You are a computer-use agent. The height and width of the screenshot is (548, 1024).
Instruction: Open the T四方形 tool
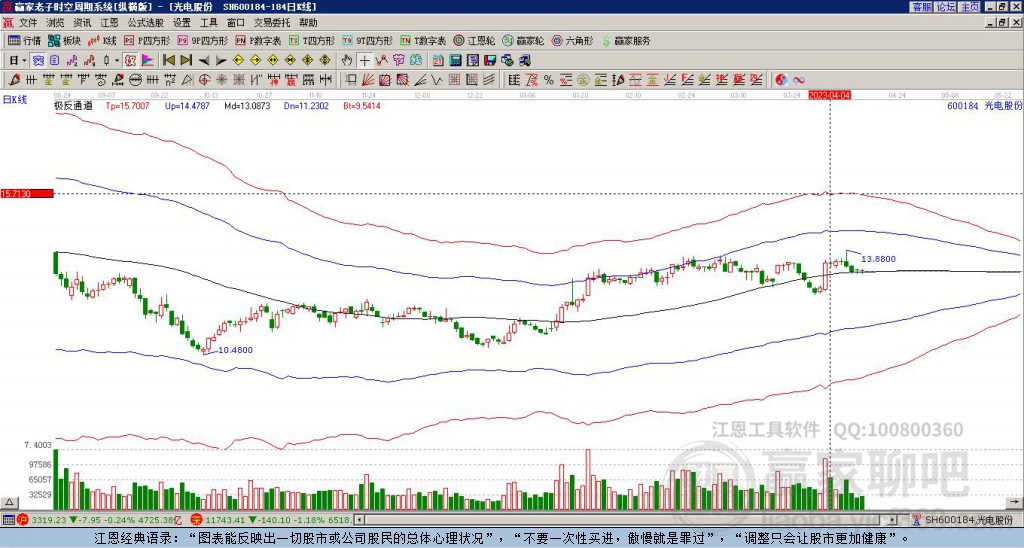point(312,40)
